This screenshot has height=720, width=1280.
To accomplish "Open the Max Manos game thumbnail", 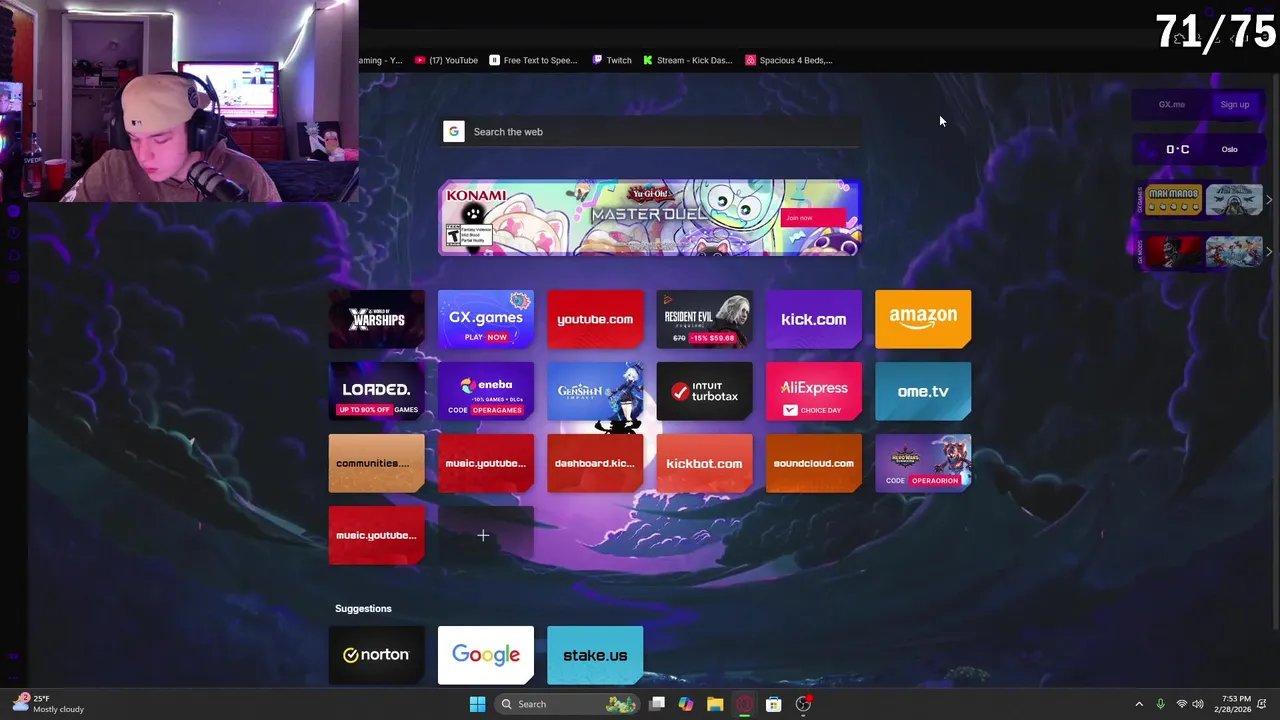I will pos(1173,200).
